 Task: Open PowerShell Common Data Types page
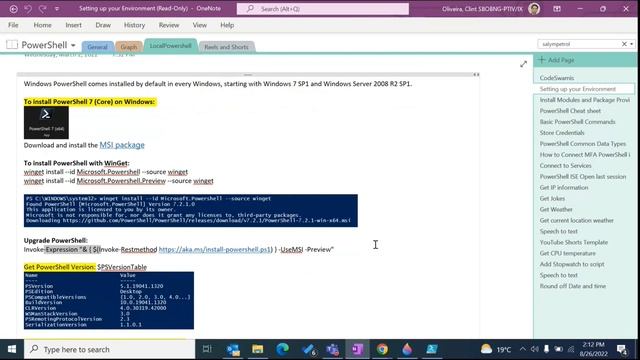[584, 144]
